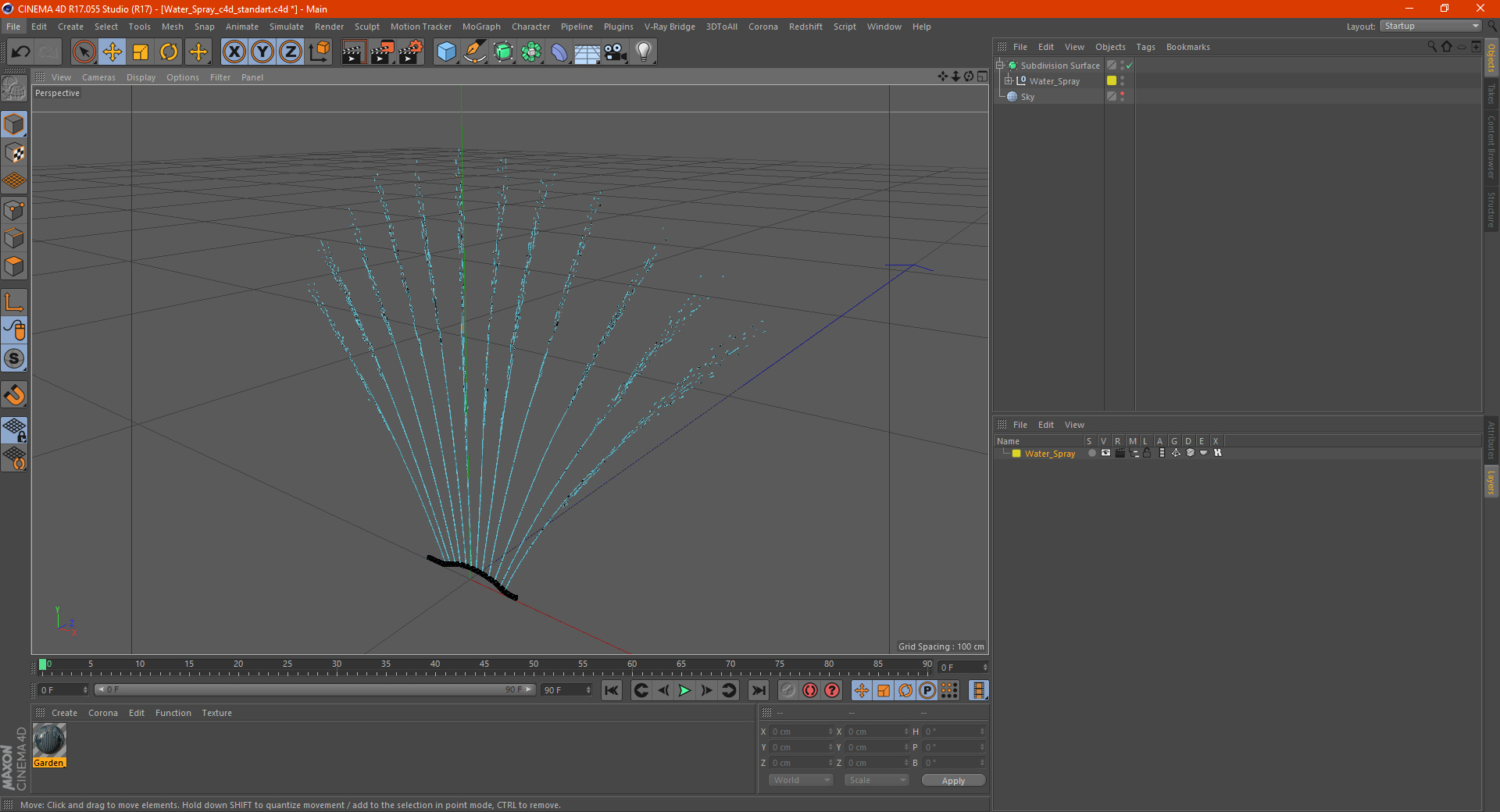Select the Sky object
Image resolution: width=1500 pixels, height=812 pixels.
[x=1027, y=97]
